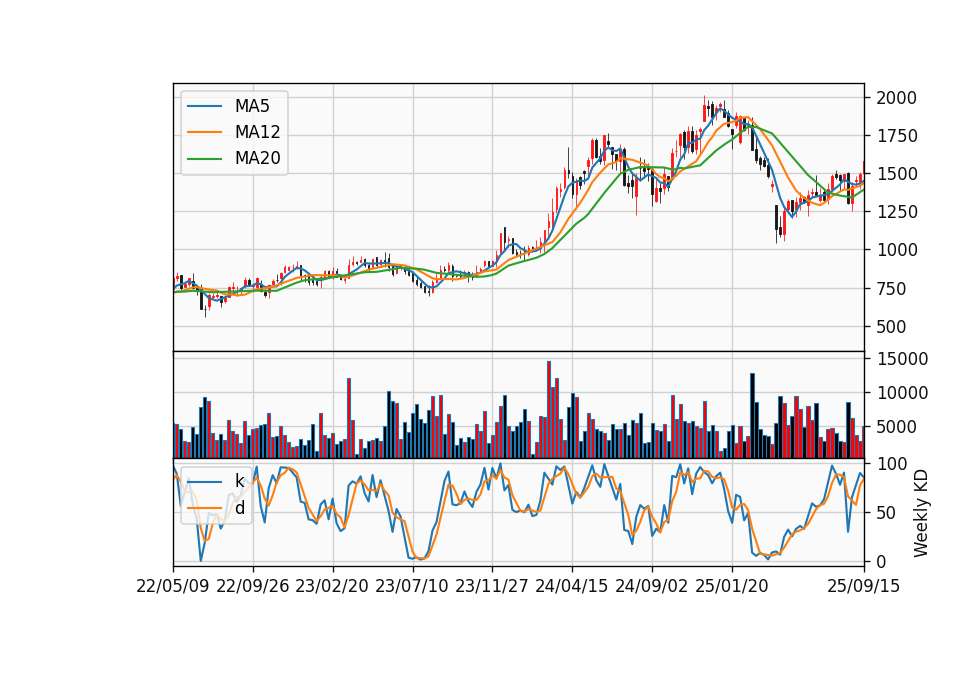960x690 pixels.
Task: Click the MA5 legend label
Action: (252, 106)
